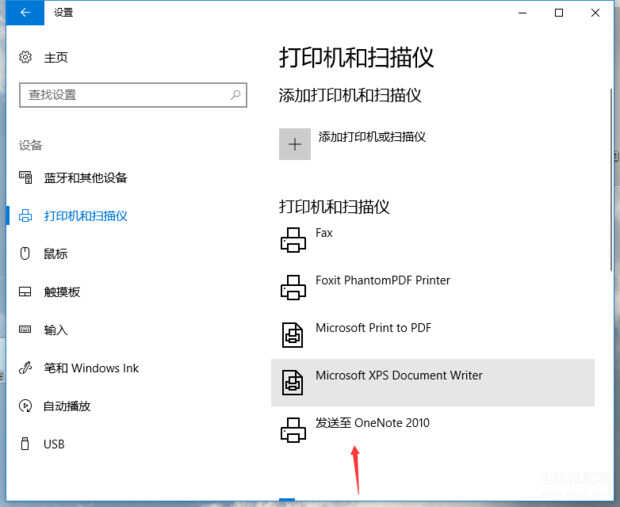Maximize the Settings window

[x=559, y=13]
